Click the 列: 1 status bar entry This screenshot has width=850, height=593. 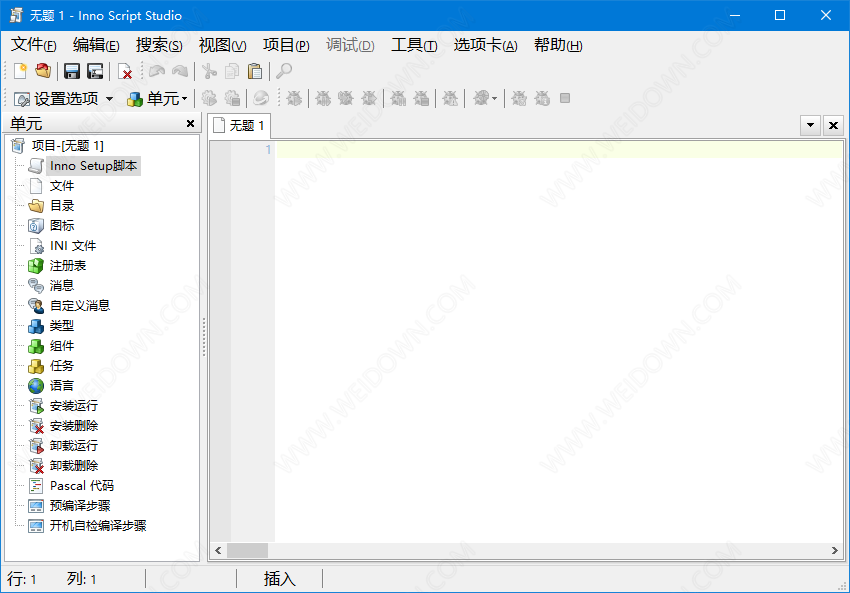(x=81, y=579)
